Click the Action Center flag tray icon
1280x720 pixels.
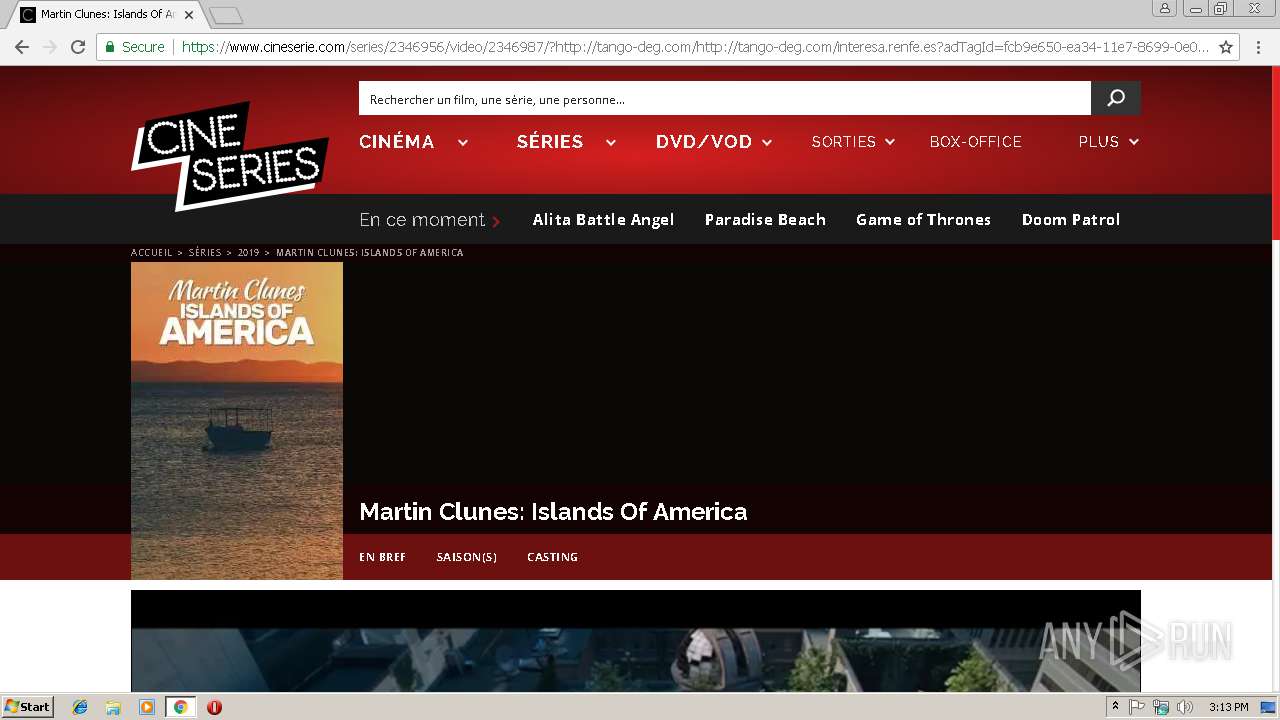point(1137,707)
